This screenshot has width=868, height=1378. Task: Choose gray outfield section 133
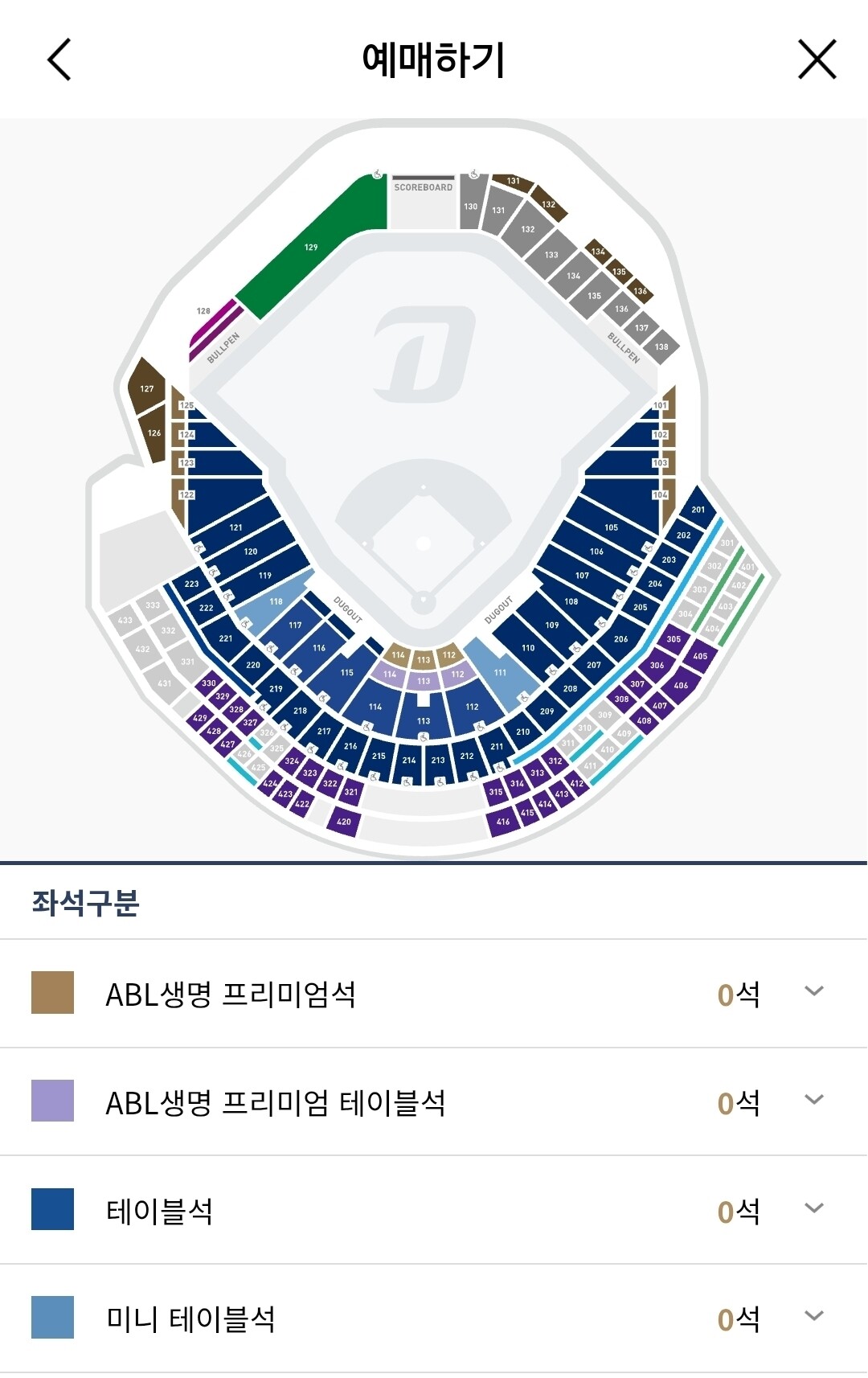click(x=551, y=254)
